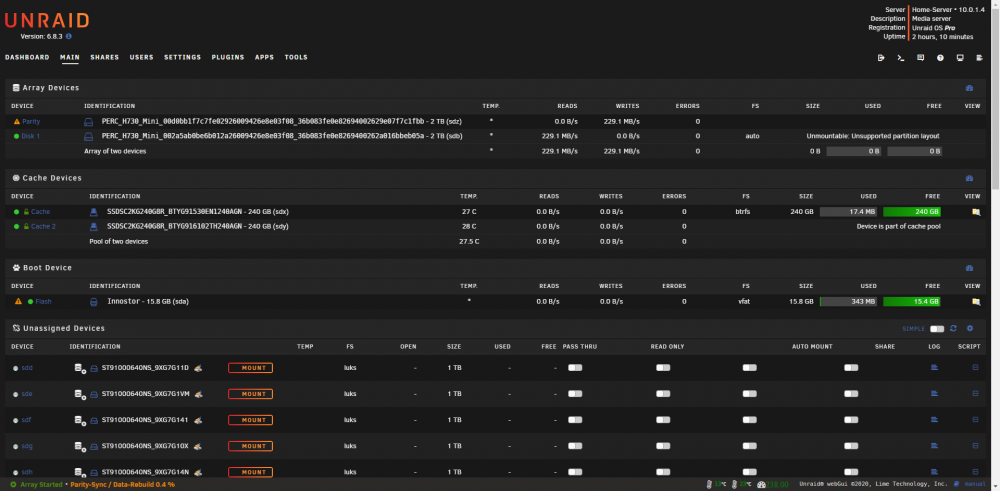Click the disk icon beside Parity identification
The width and height of the screenshot is (1000, 491).
pos(89,121)
